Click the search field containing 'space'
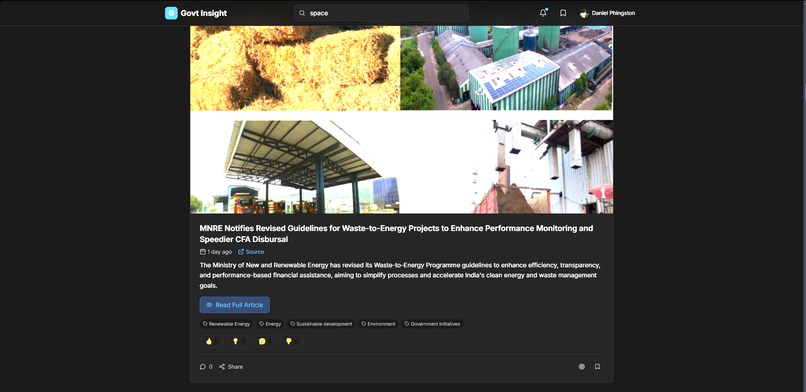This screenshot has width=806, height=392. coord(381,13)
